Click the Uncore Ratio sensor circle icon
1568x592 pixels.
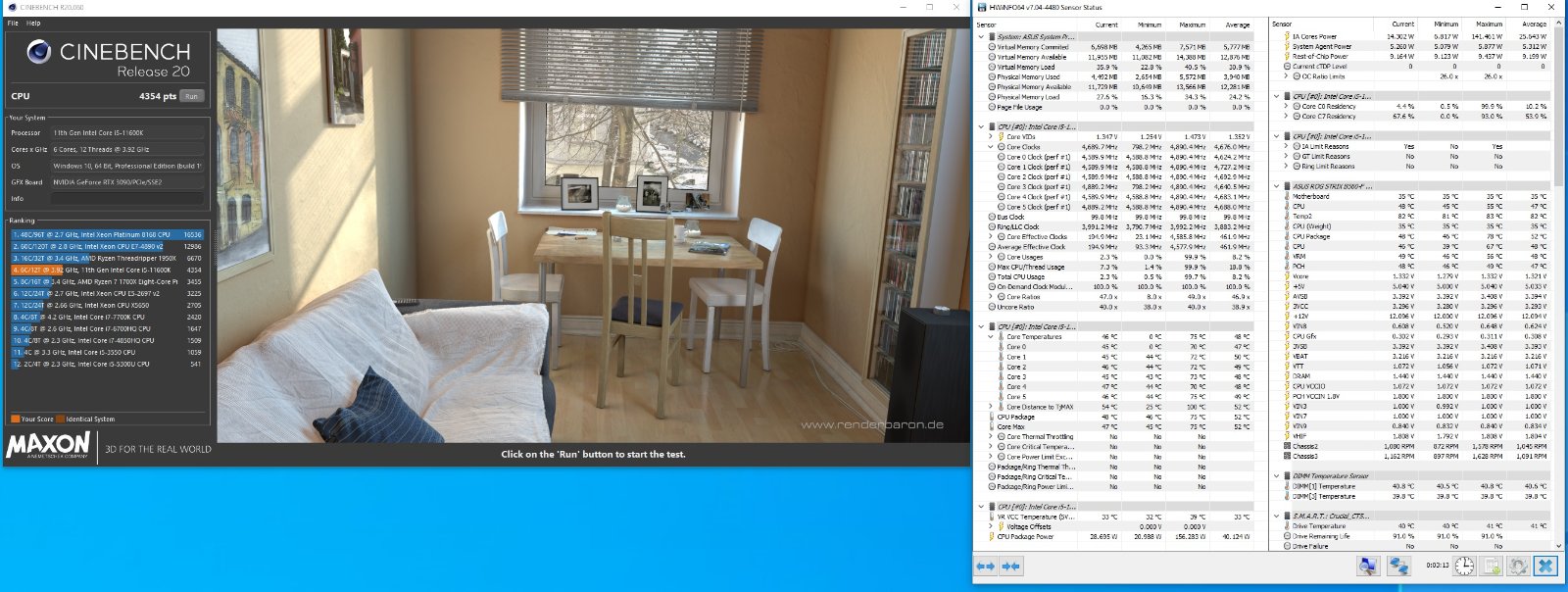pyautogui.click(x=992, y=307)
